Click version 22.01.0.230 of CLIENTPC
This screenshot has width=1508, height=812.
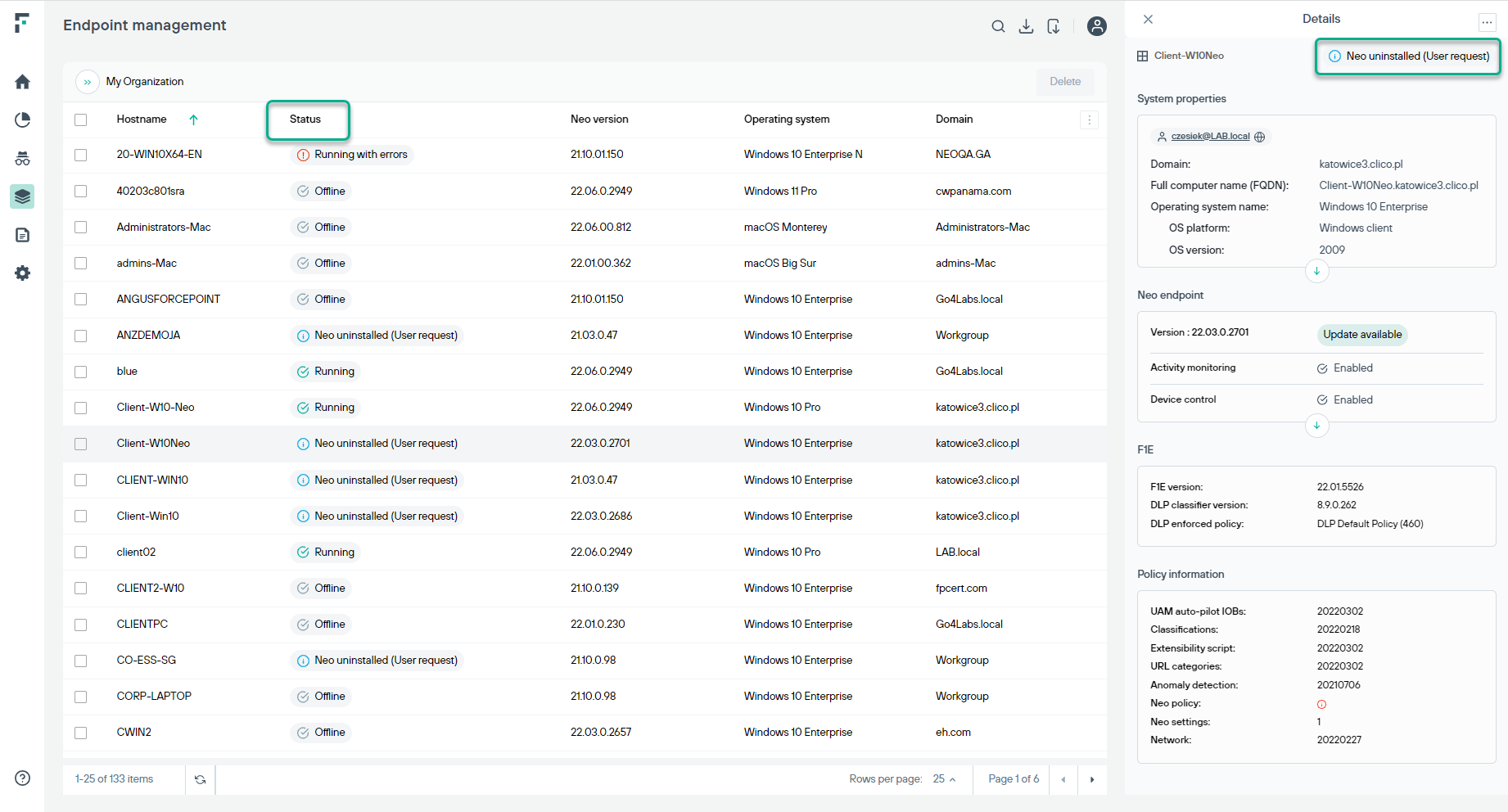click(598, 625)
